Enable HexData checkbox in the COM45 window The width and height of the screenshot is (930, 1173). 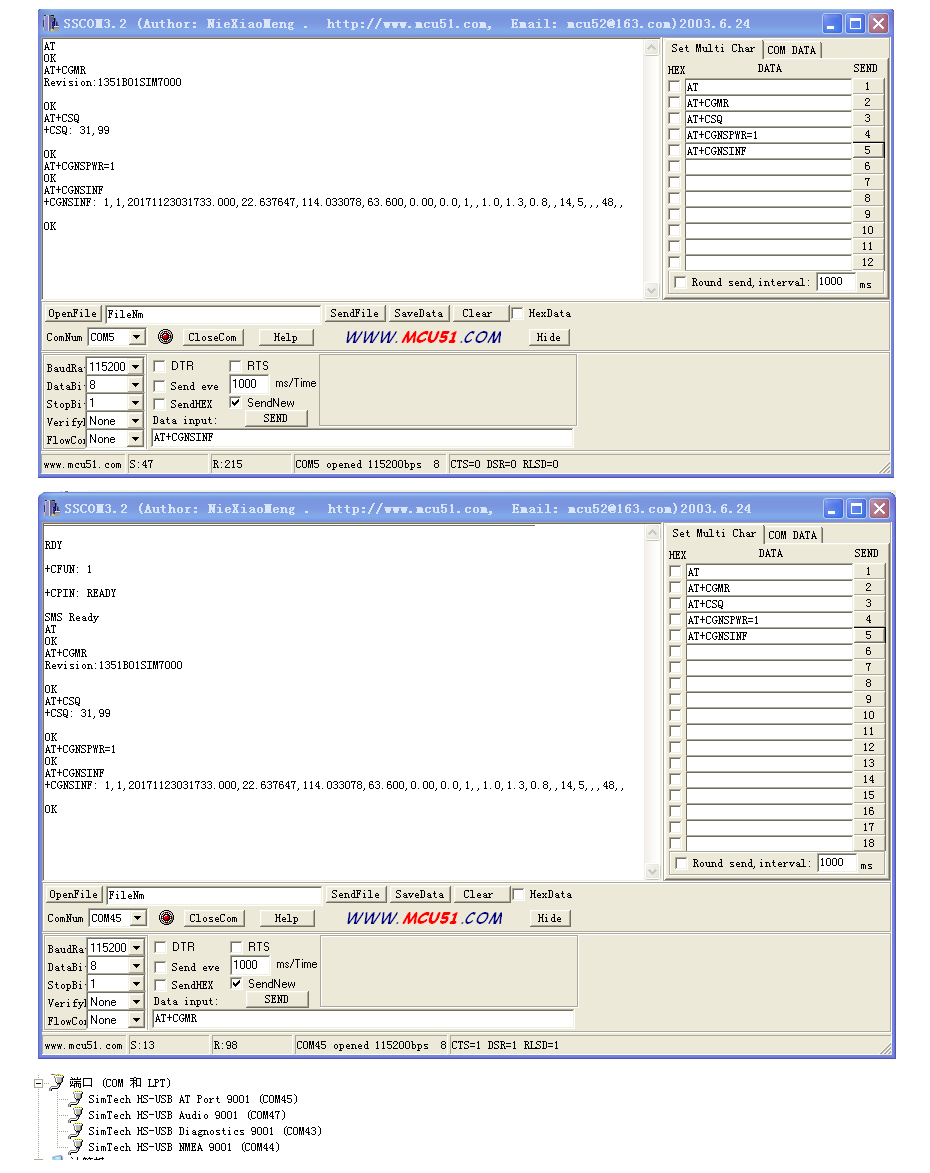pyautogui.click(x=518, y=894)
